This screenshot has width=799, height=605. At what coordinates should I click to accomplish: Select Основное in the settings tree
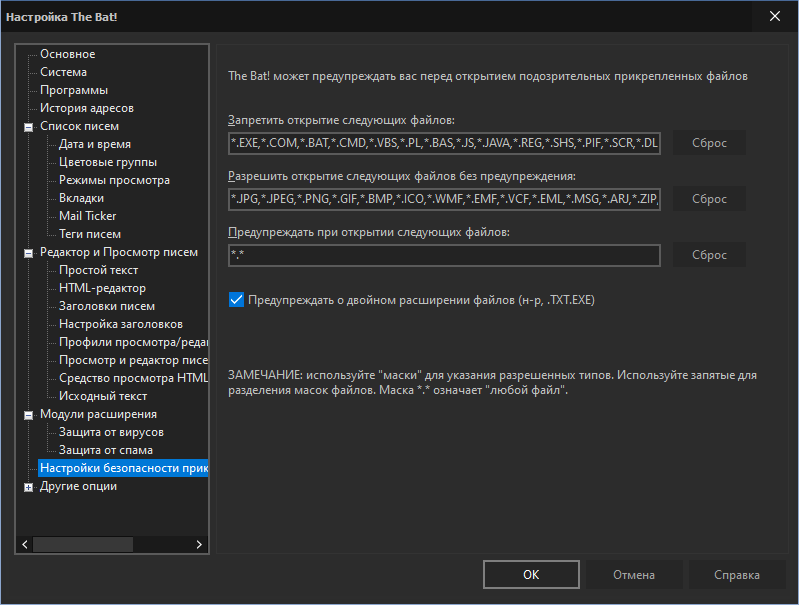[x=68, y=54]
